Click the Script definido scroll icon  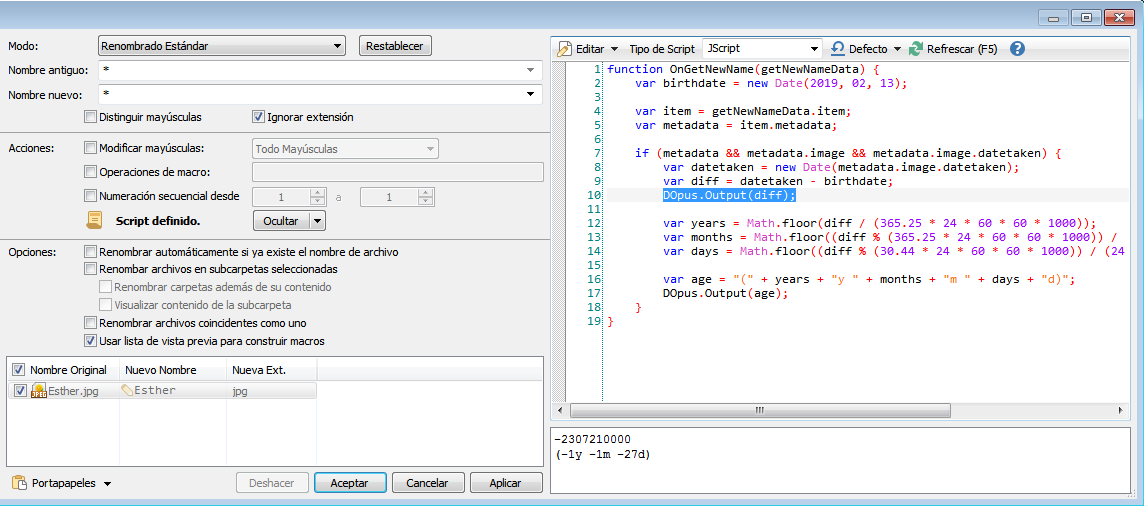95,220
